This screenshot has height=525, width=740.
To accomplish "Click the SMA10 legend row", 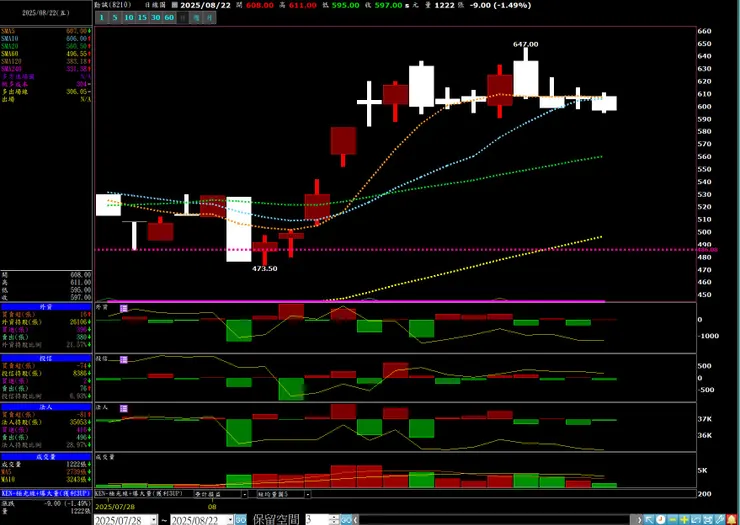I will coord(46,38).
